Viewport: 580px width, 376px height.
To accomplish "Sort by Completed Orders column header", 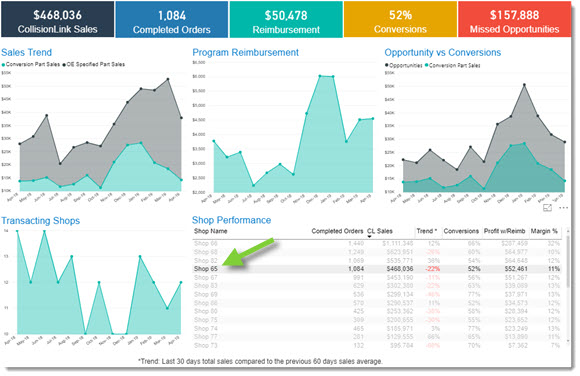I will [337, 231].
